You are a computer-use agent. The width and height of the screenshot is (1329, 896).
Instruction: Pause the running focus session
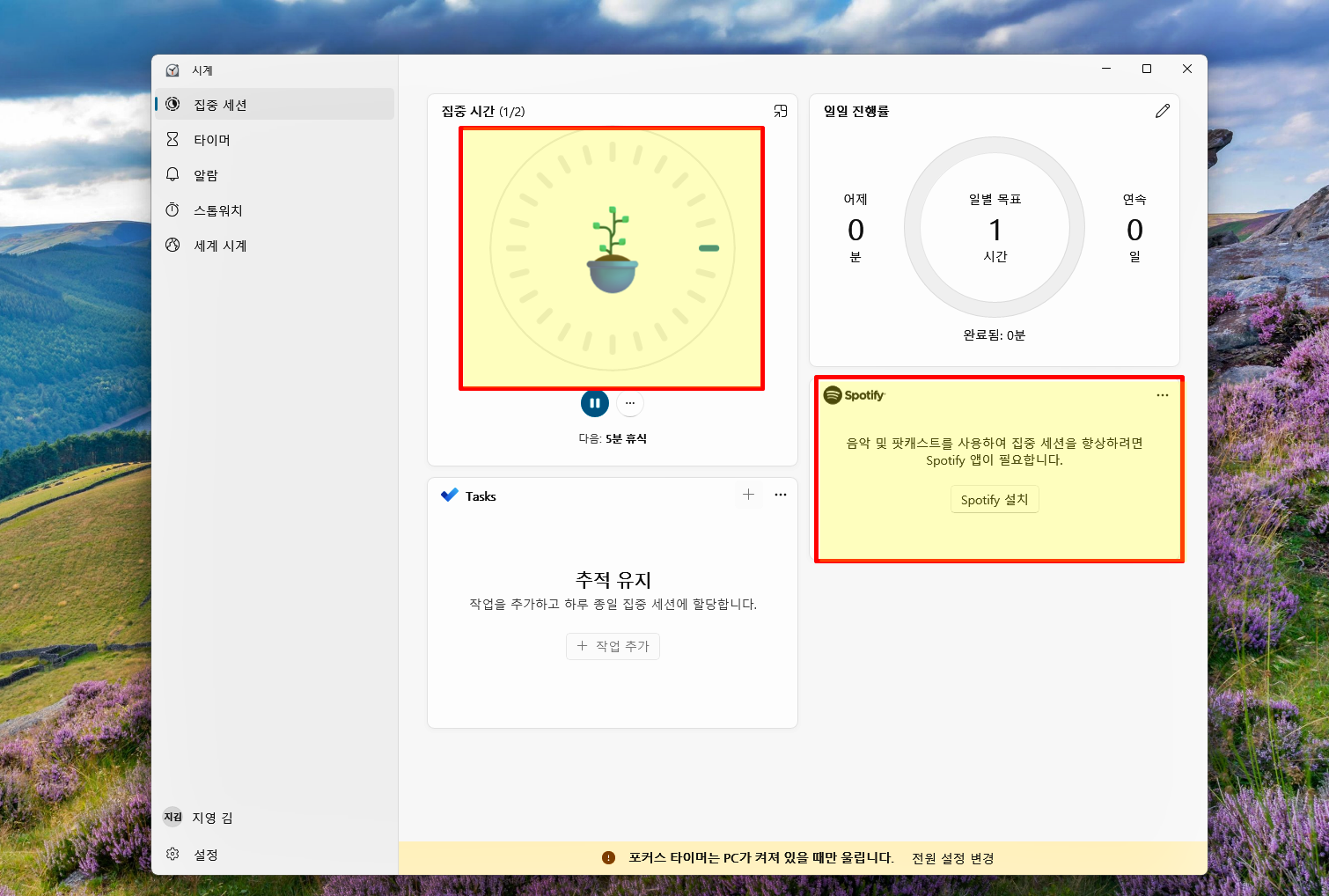click(595, 403)
